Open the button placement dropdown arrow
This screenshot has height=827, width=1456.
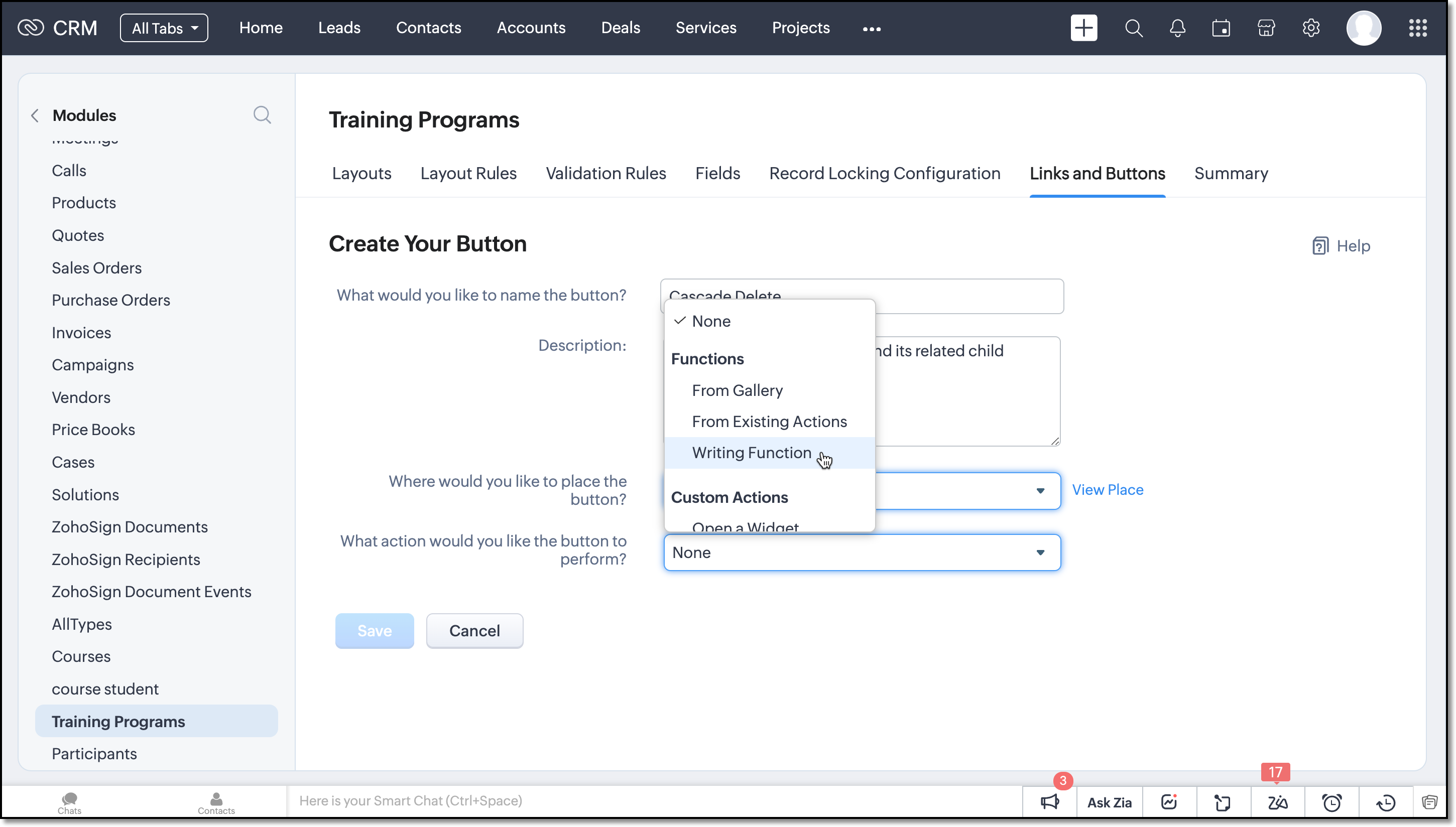pos(1040,491)
